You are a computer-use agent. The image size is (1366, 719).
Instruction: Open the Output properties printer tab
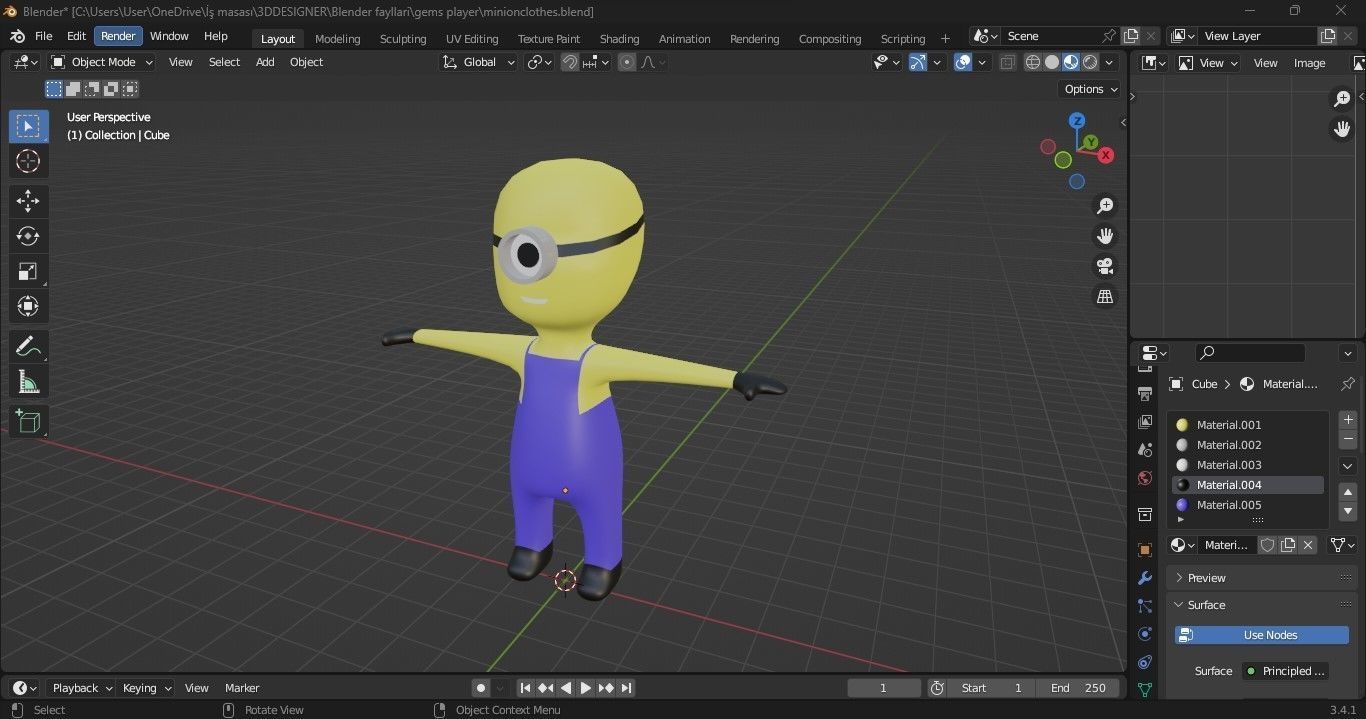tap(1145, 394)
